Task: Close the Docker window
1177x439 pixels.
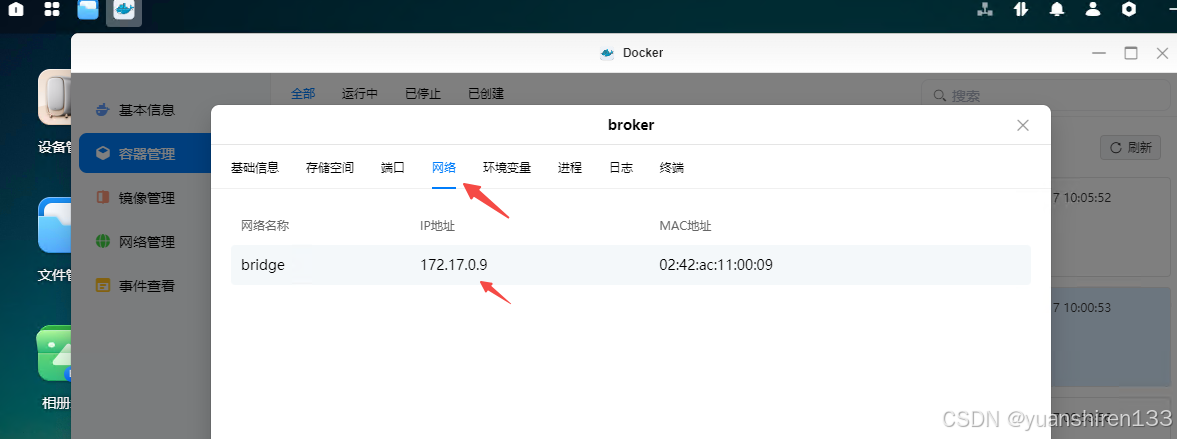Action: click(x=1163, y=53)
